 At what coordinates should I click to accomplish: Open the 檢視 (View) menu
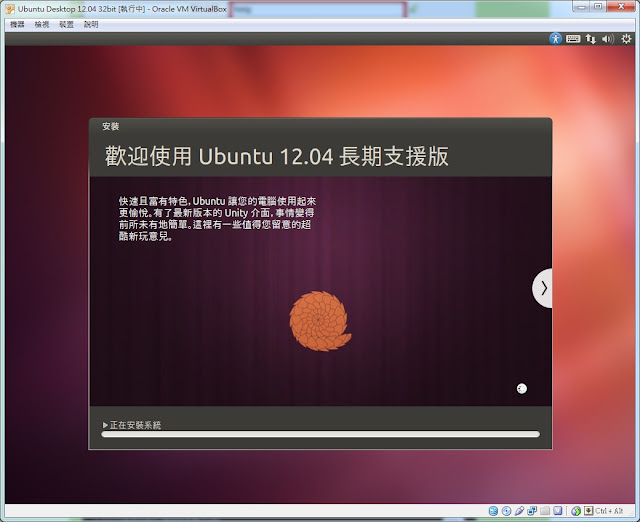point(42,24)
